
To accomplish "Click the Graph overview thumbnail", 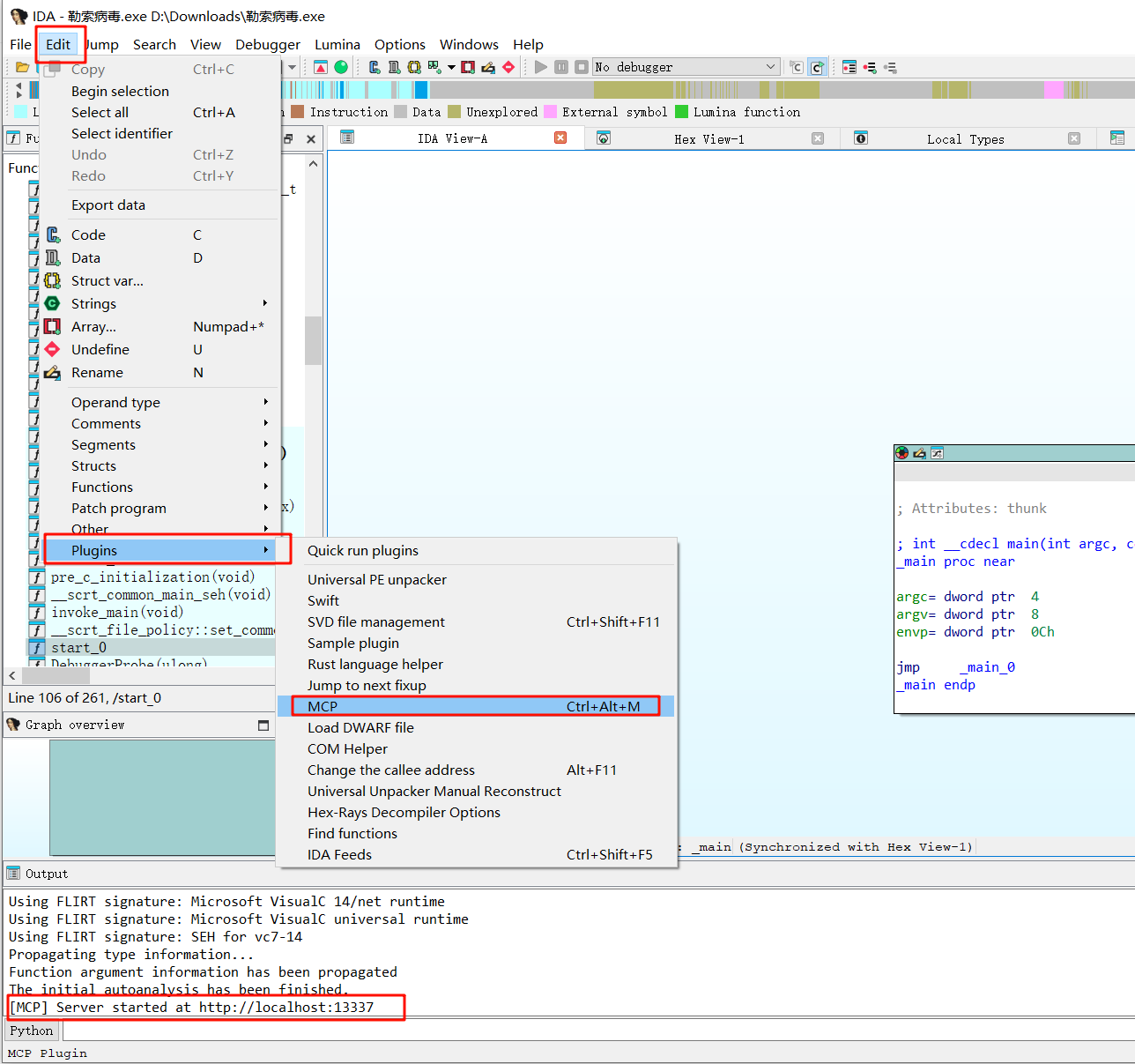I will click(x=163, y=797).
